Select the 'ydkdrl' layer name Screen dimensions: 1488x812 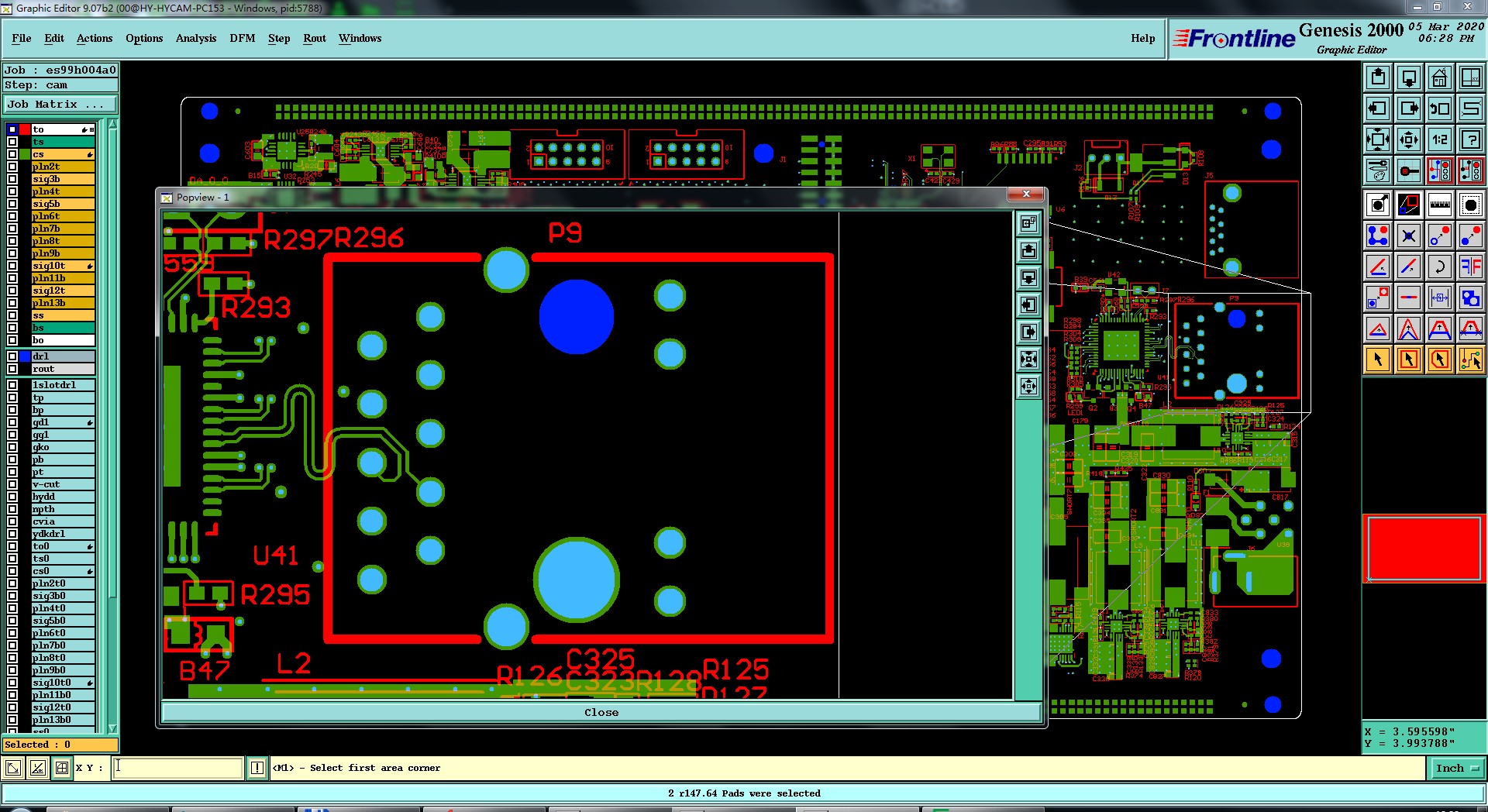(63, 534)
